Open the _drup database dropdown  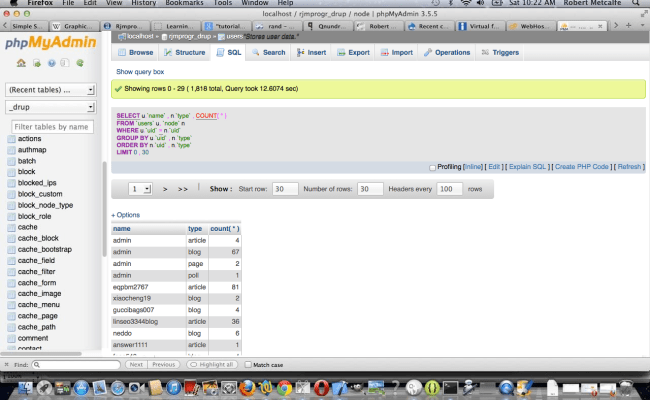(51, 107)
